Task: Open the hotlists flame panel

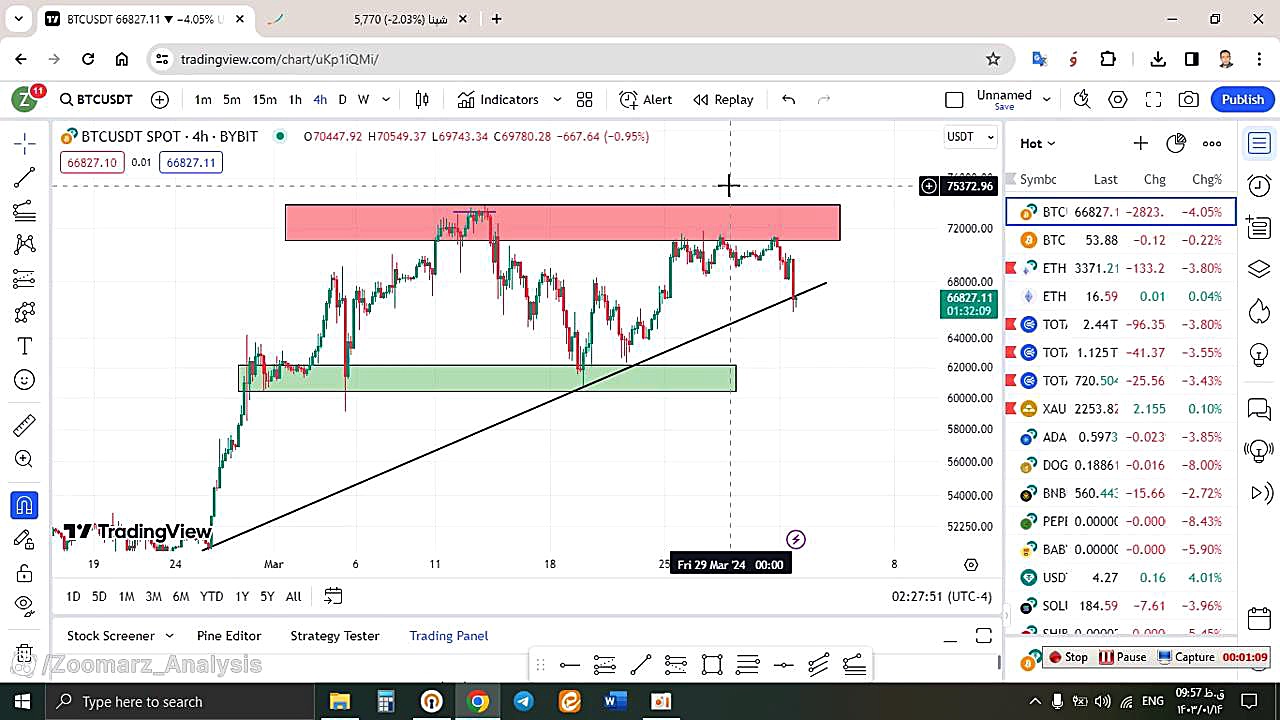Action: [x=1259, y=311]
